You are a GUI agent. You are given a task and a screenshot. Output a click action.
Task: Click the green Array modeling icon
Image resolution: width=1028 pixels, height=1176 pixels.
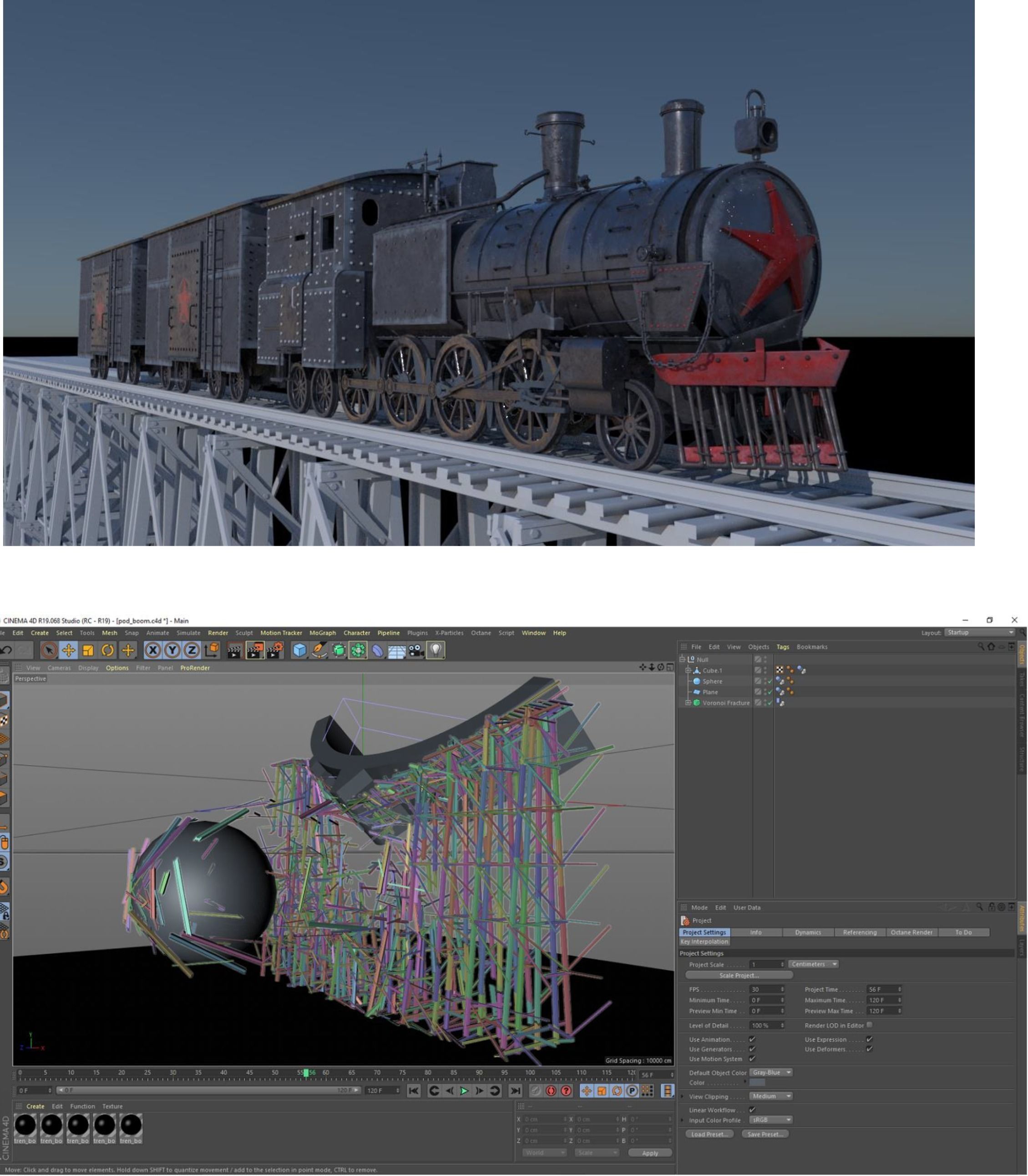click(359, 650)
